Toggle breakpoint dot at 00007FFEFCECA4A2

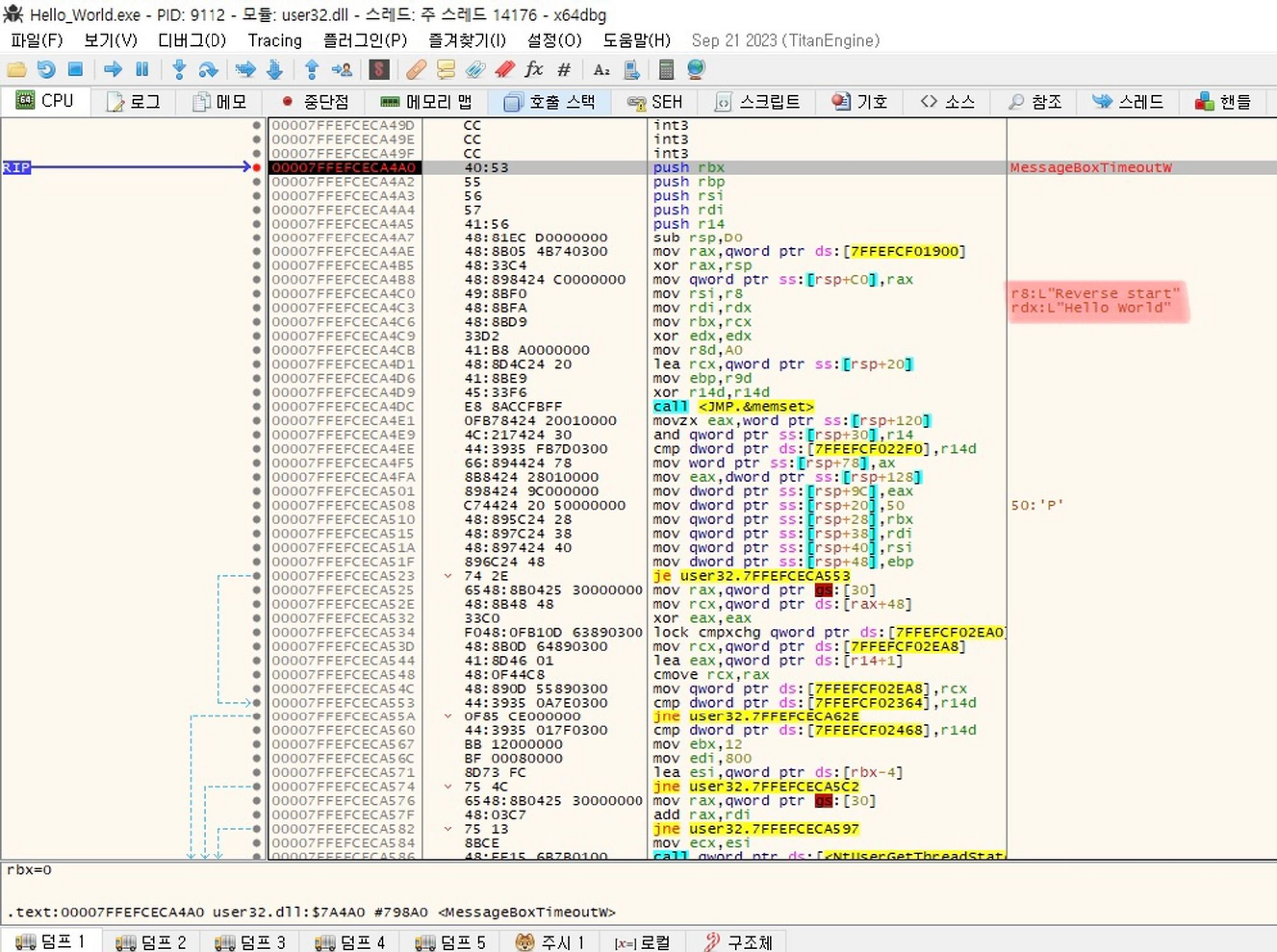[x=257, y=182]
